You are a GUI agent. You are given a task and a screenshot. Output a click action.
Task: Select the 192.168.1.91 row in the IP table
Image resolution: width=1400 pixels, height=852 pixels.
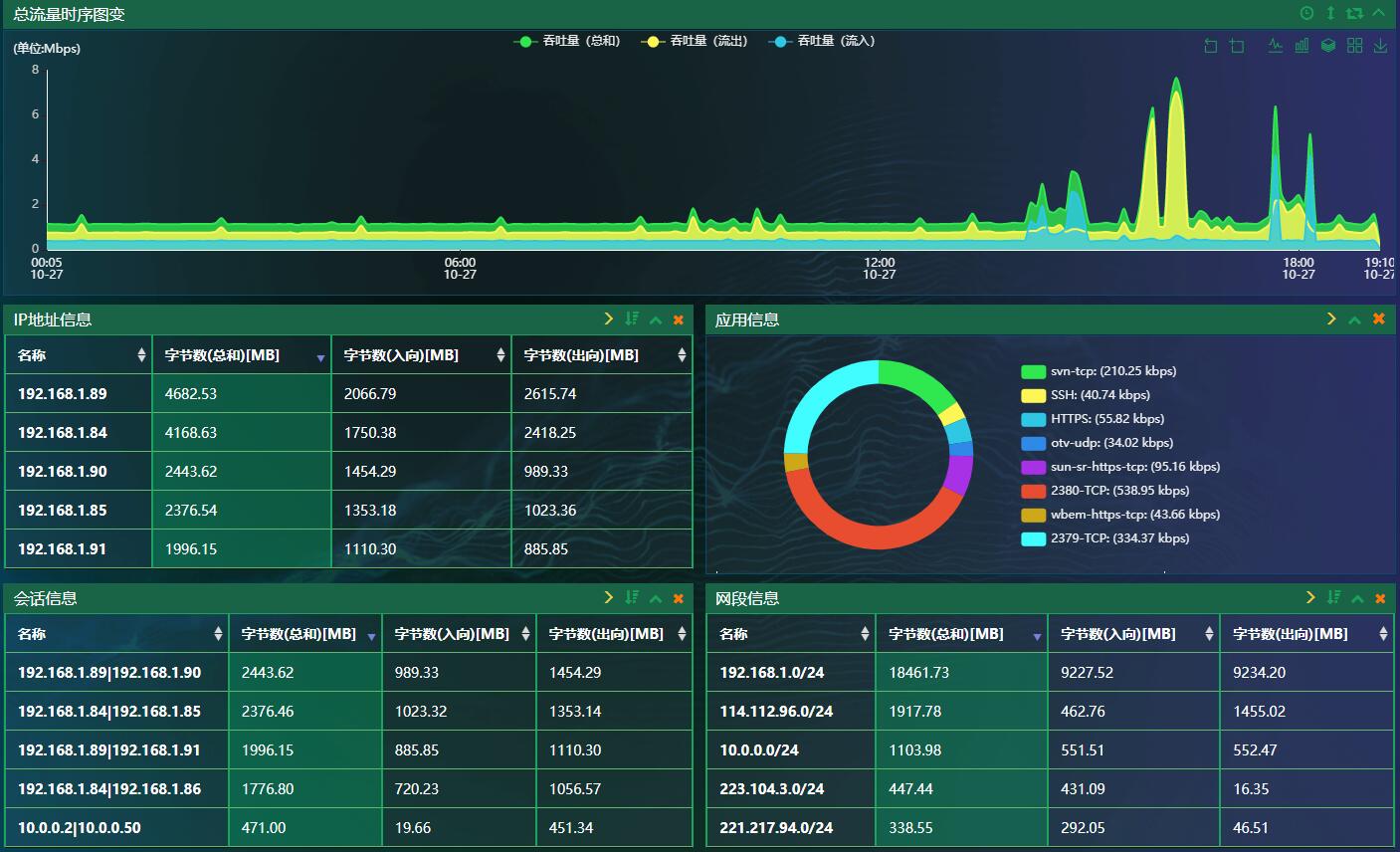pos(348,549)
